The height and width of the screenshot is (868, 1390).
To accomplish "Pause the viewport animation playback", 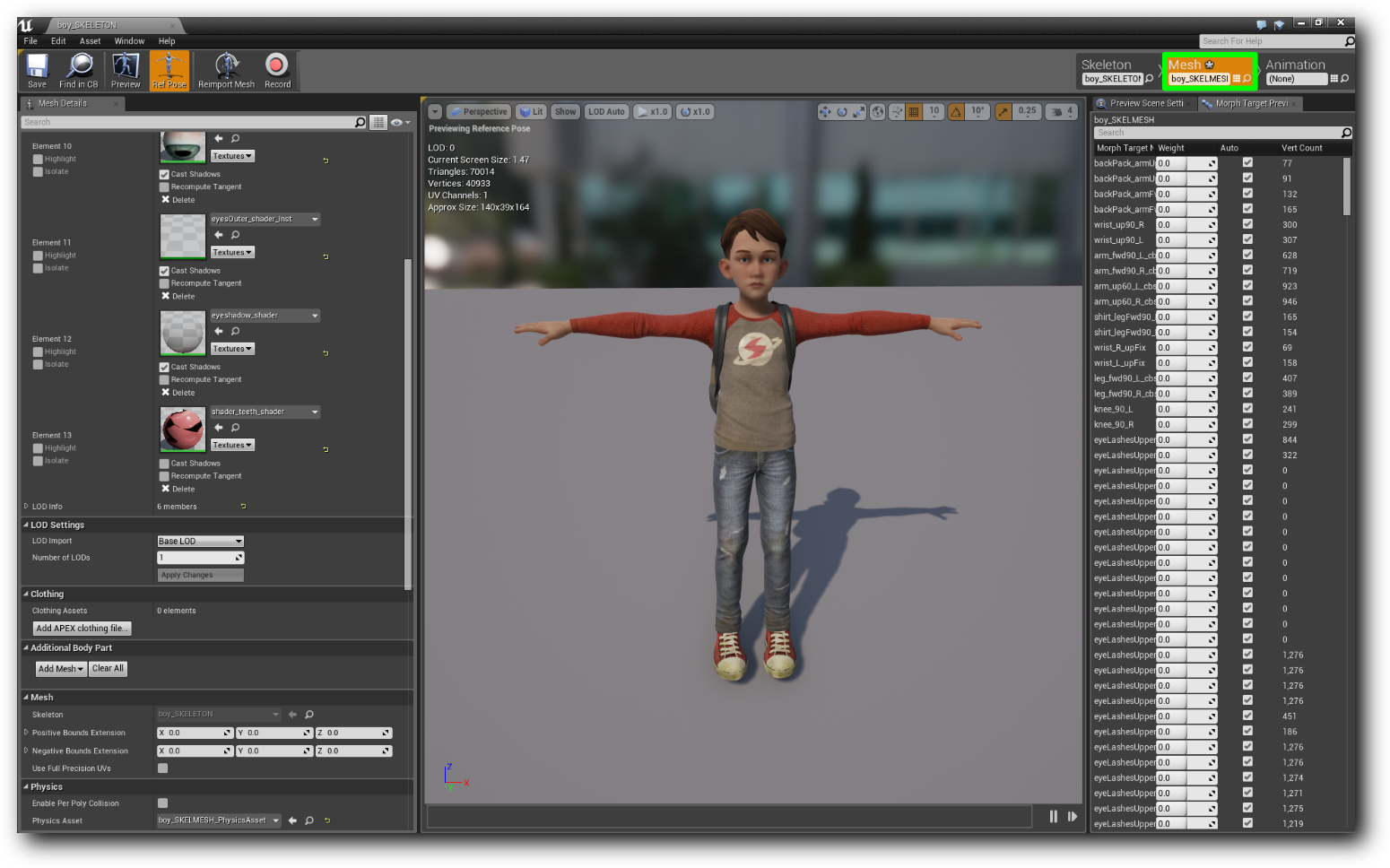I will tap(1053, 816).
